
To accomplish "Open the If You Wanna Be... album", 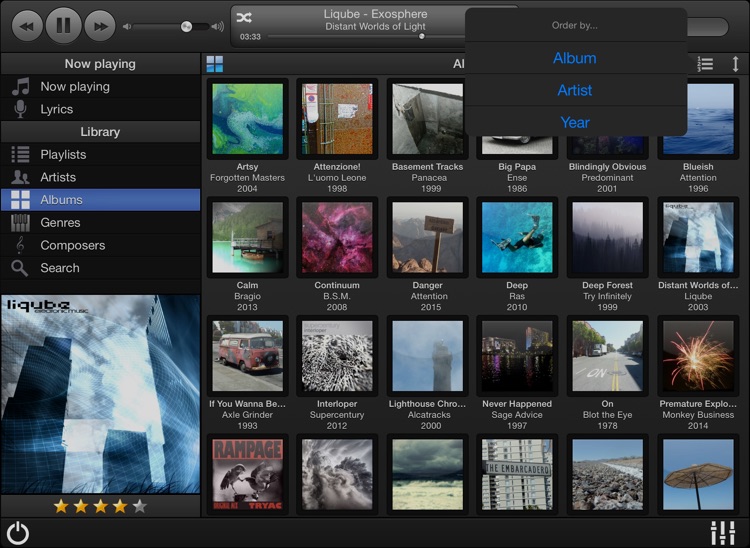I will pyautogui.click(x=247, y=356).
